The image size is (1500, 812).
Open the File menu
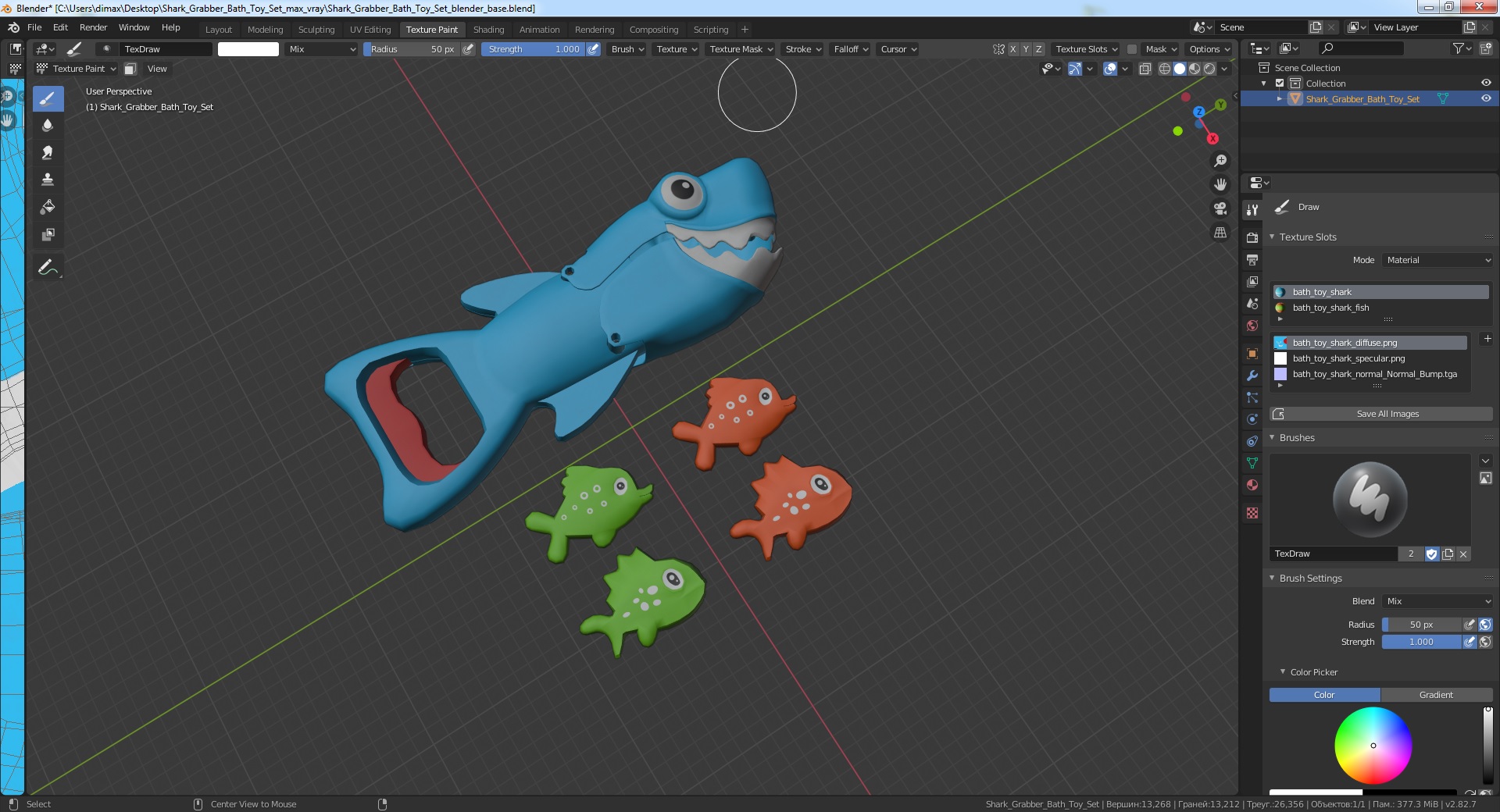coord(34,27)
